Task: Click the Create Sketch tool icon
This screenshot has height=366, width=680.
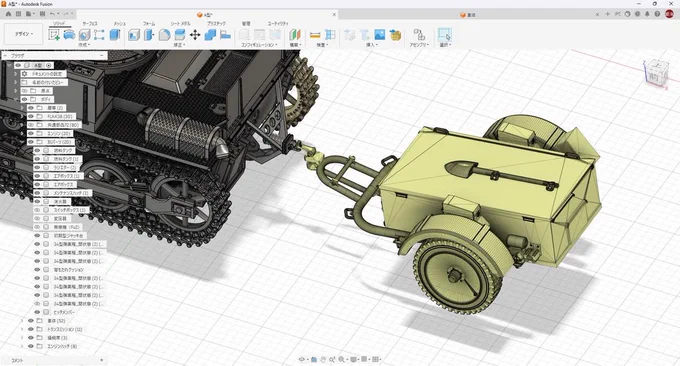Action: (54, 35)
